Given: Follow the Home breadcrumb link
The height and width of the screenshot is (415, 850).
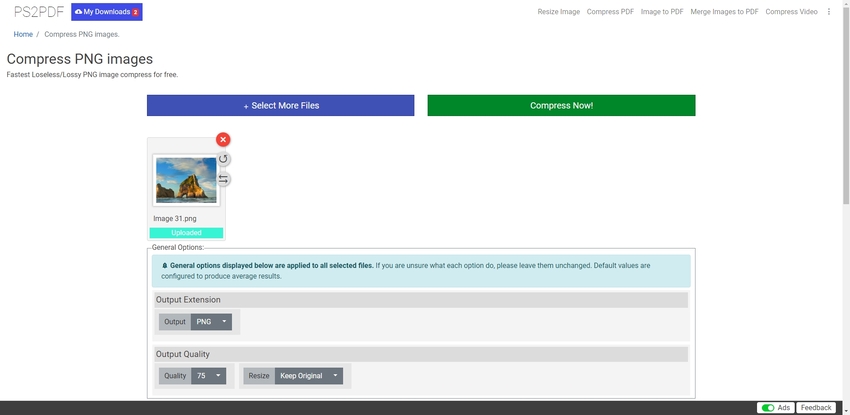Looking at the screenshot, I should coord(23,34).
